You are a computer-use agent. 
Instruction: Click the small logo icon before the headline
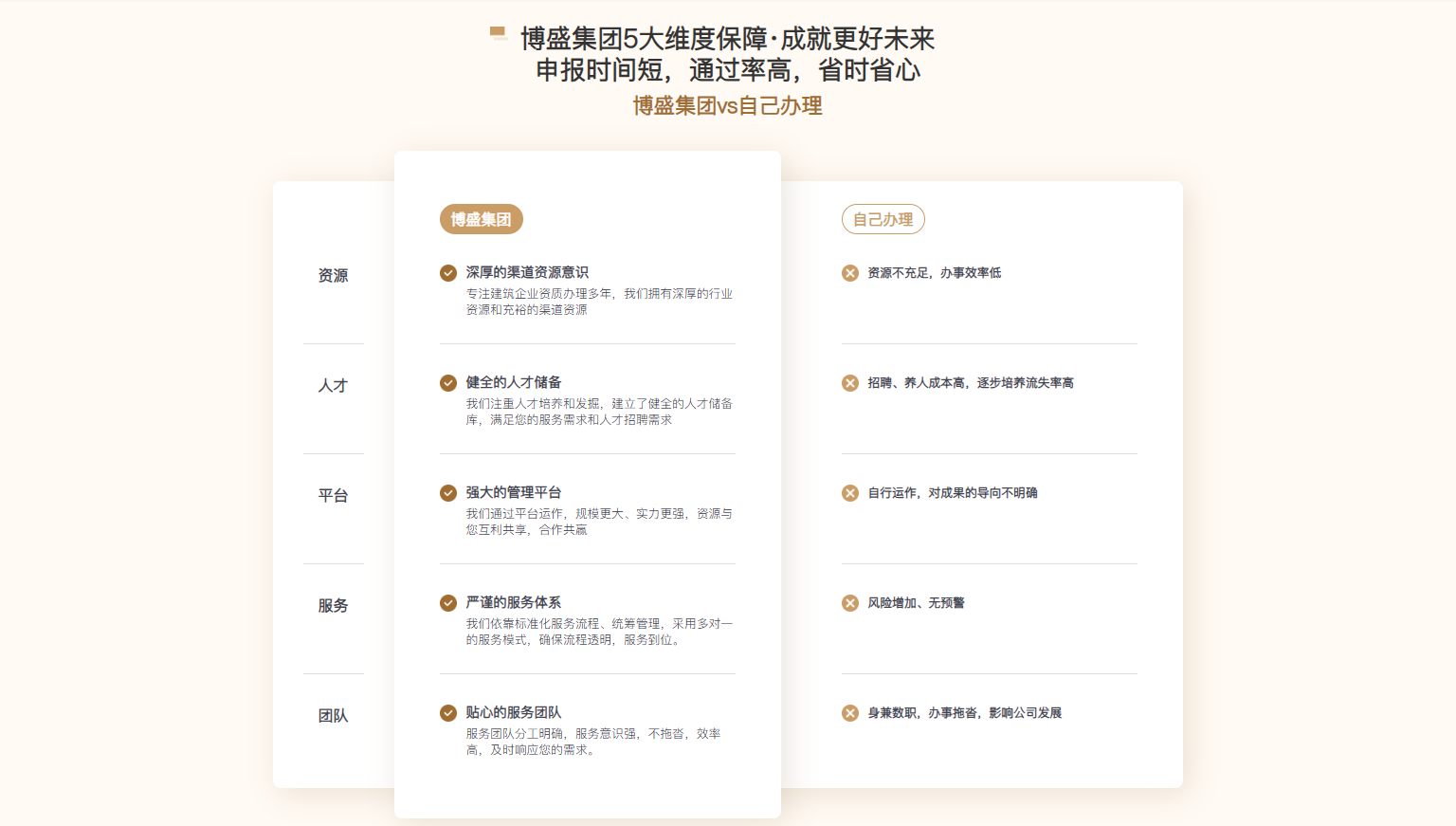pyautogui.click(x=499, y=33)
